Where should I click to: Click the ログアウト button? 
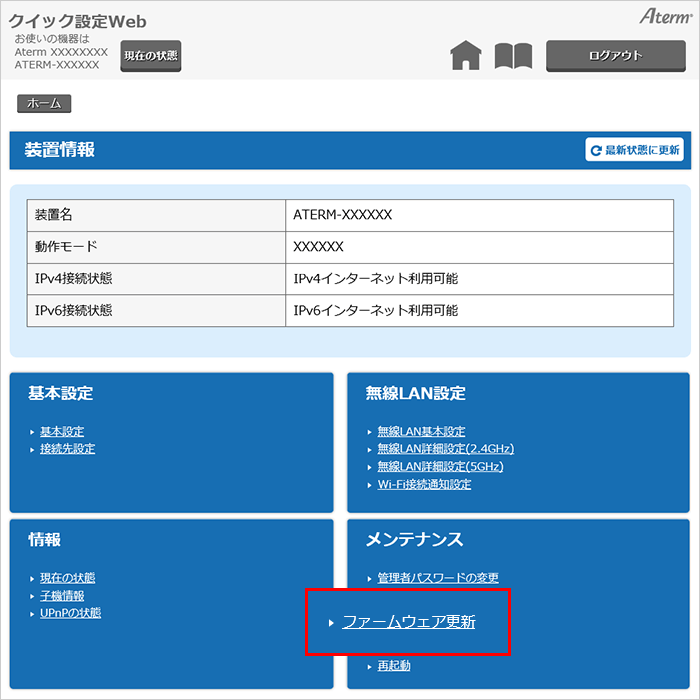click(615, 56)
